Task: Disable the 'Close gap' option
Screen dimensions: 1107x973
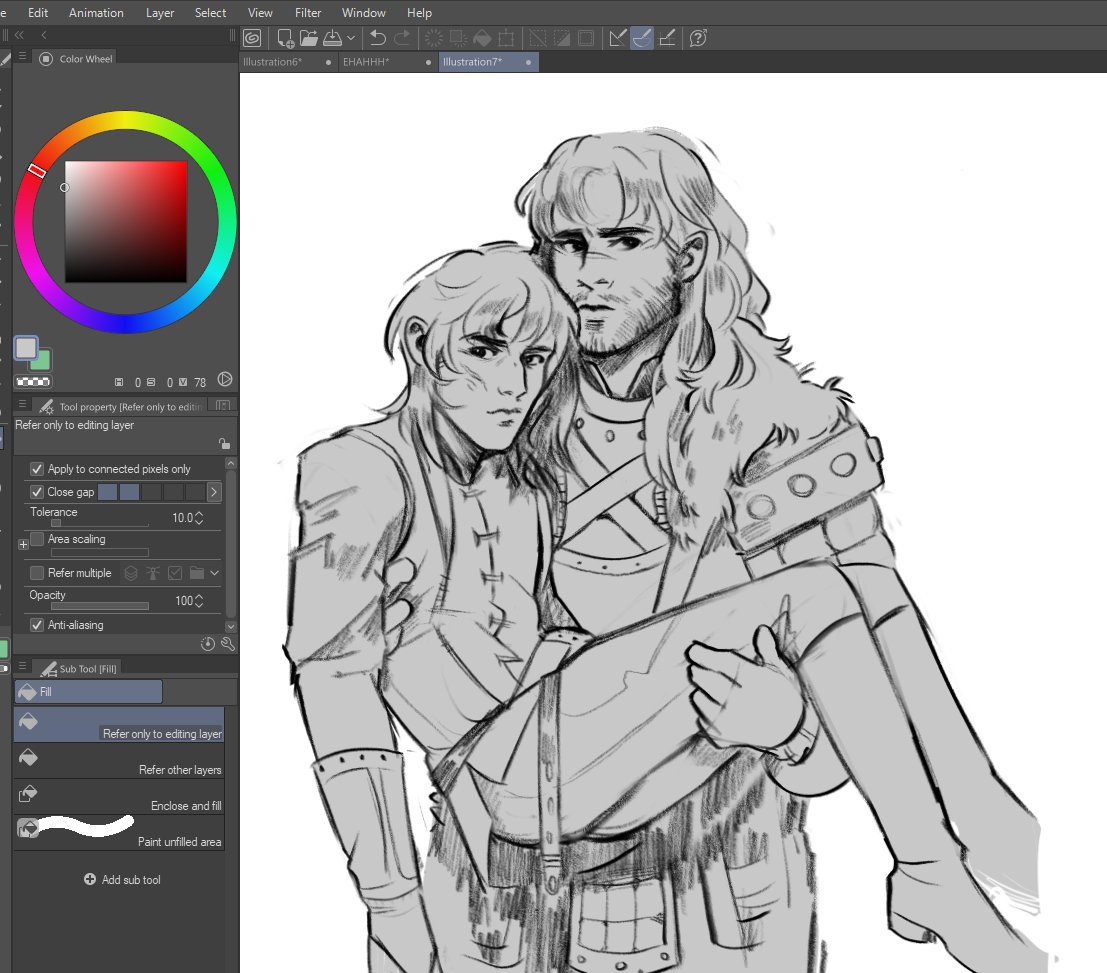Action: point(38,491)
